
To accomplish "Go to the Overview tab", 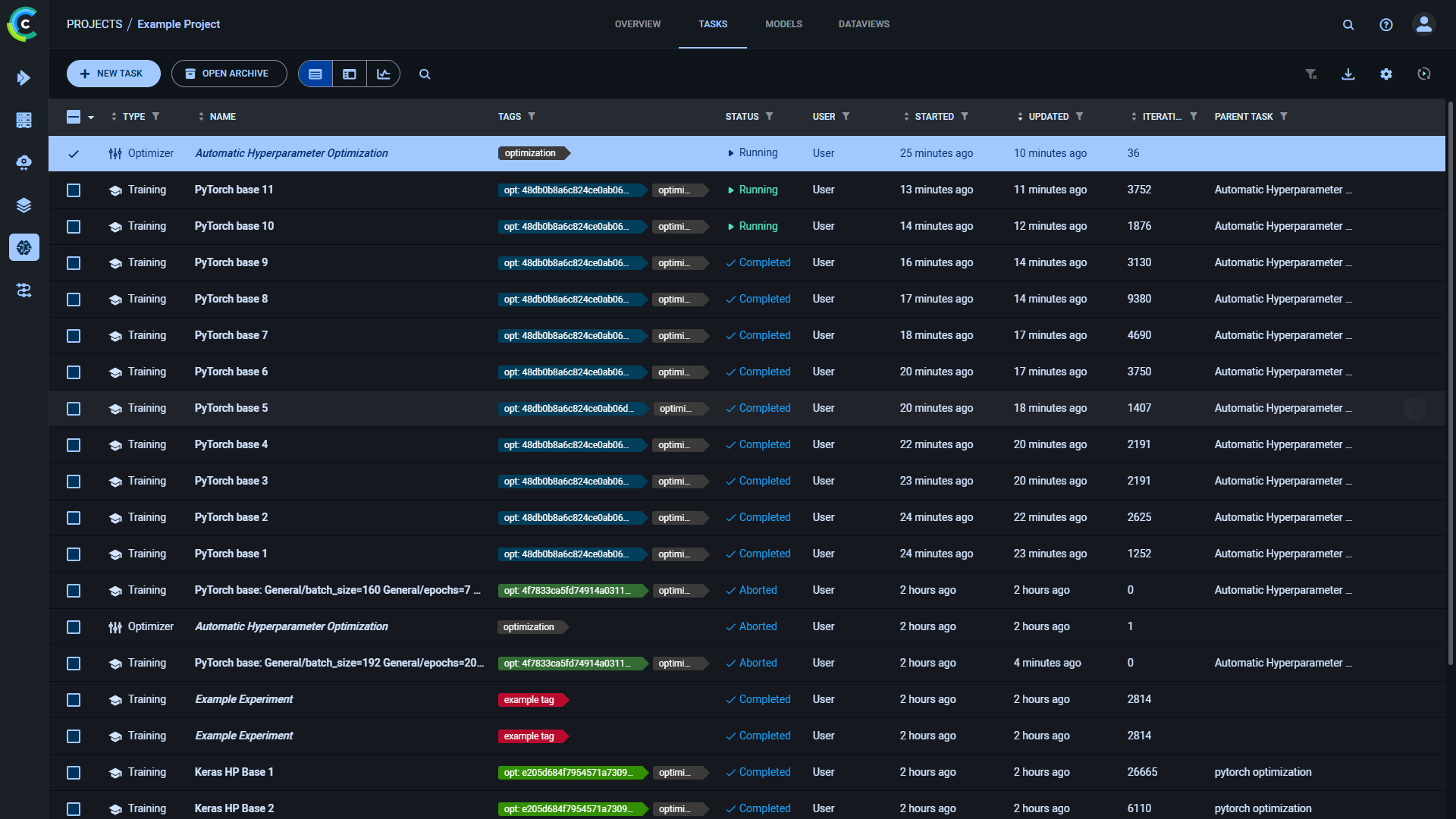I will (638, 24).
